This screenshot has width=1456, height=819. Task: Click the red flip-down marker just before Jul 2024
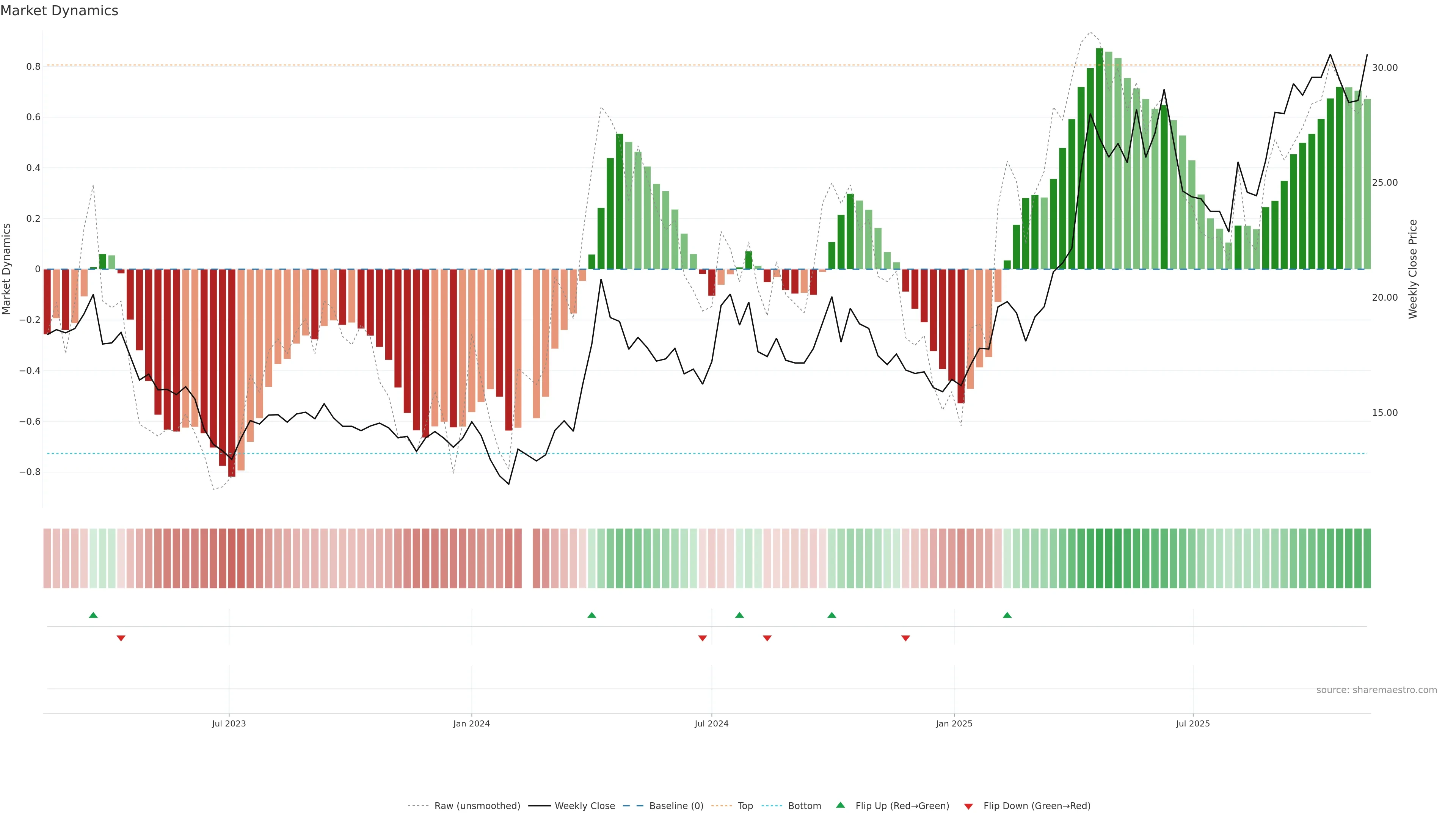(703, 638)
